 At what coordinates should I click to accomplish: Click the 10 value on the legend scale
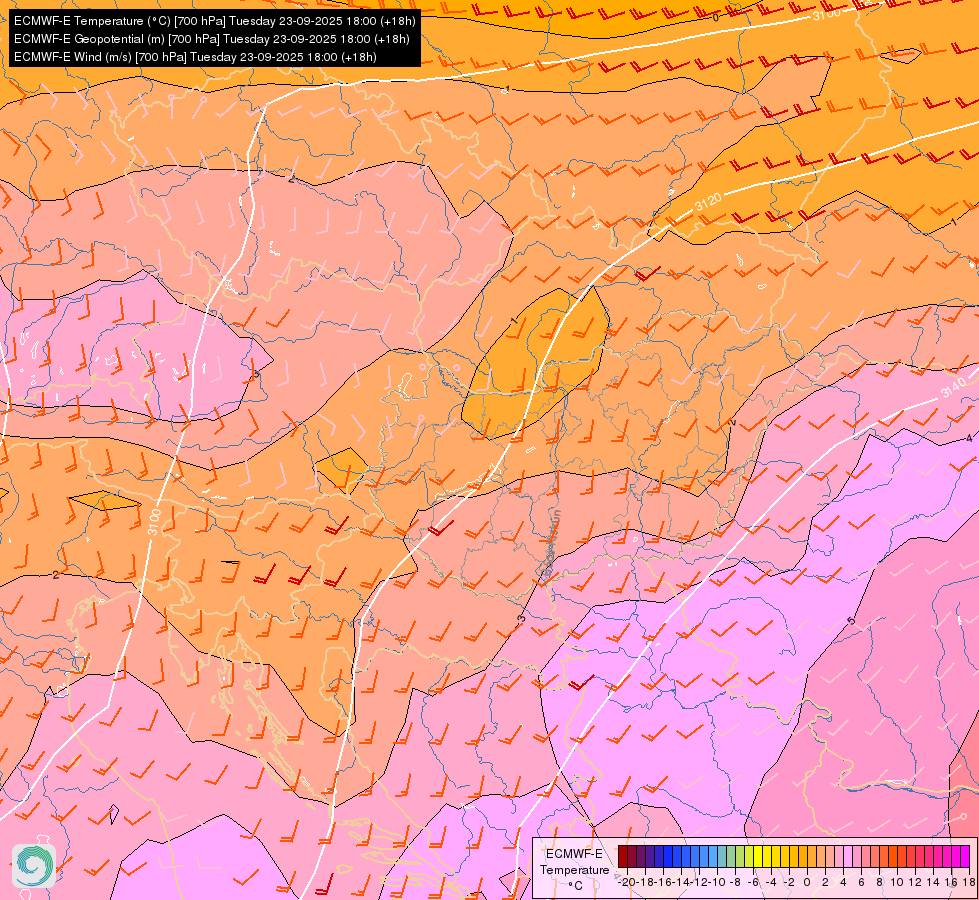point(897,883)
